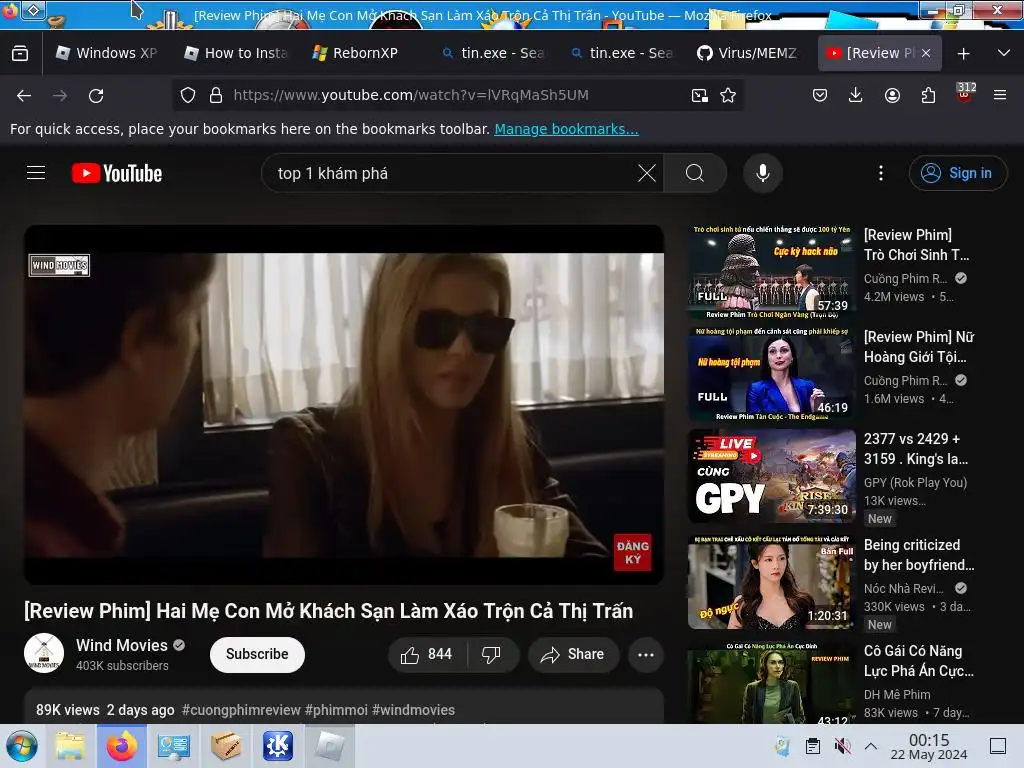The height and width of the screenshot is (768, 1024).
Task: Open the Firefox View icon beside the tabs
Action: (x=20, y=53)
